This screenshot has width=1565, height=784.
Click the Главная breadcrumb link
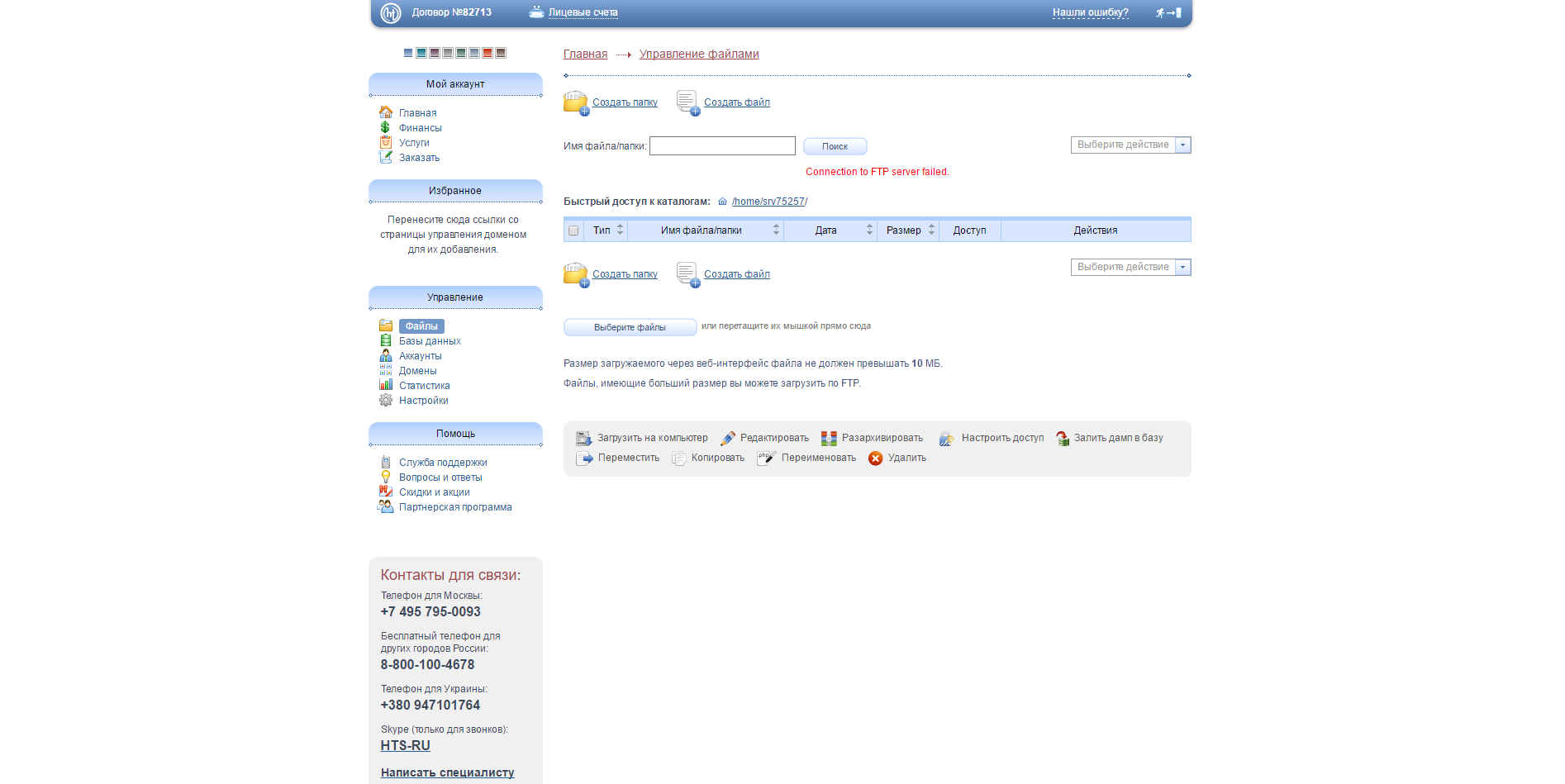(x=585, y=54)
